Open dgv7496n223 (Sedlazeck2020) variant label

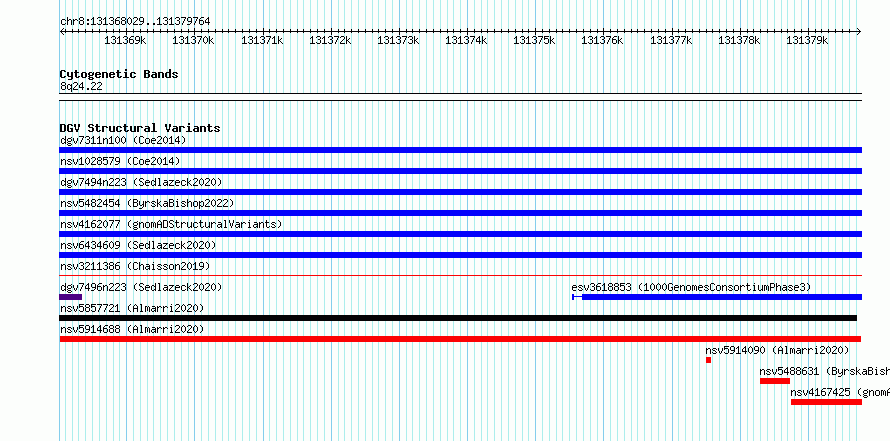[x=141, y=287]
